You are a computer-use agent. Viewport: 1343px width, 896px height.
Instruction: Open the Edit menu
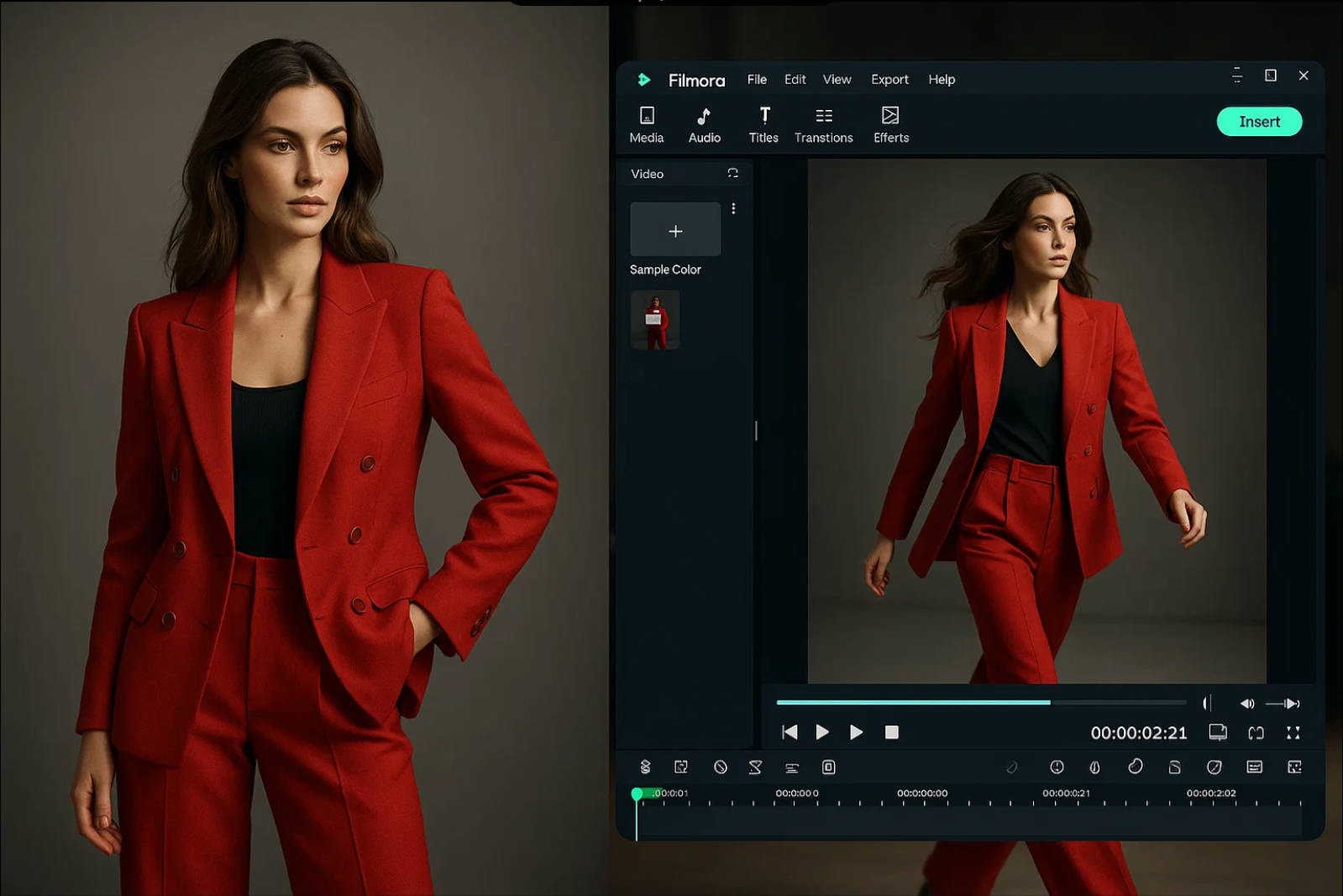point(795,80)
